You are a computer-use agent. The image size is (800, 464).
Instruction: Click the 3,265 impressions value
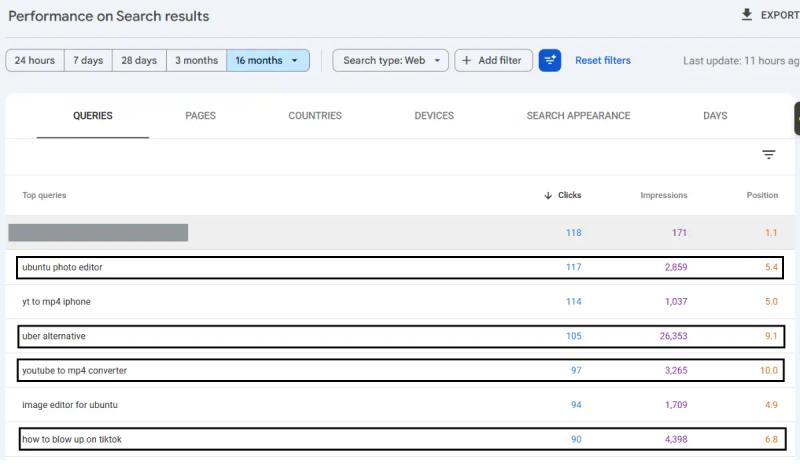click(x=676, y=371)
